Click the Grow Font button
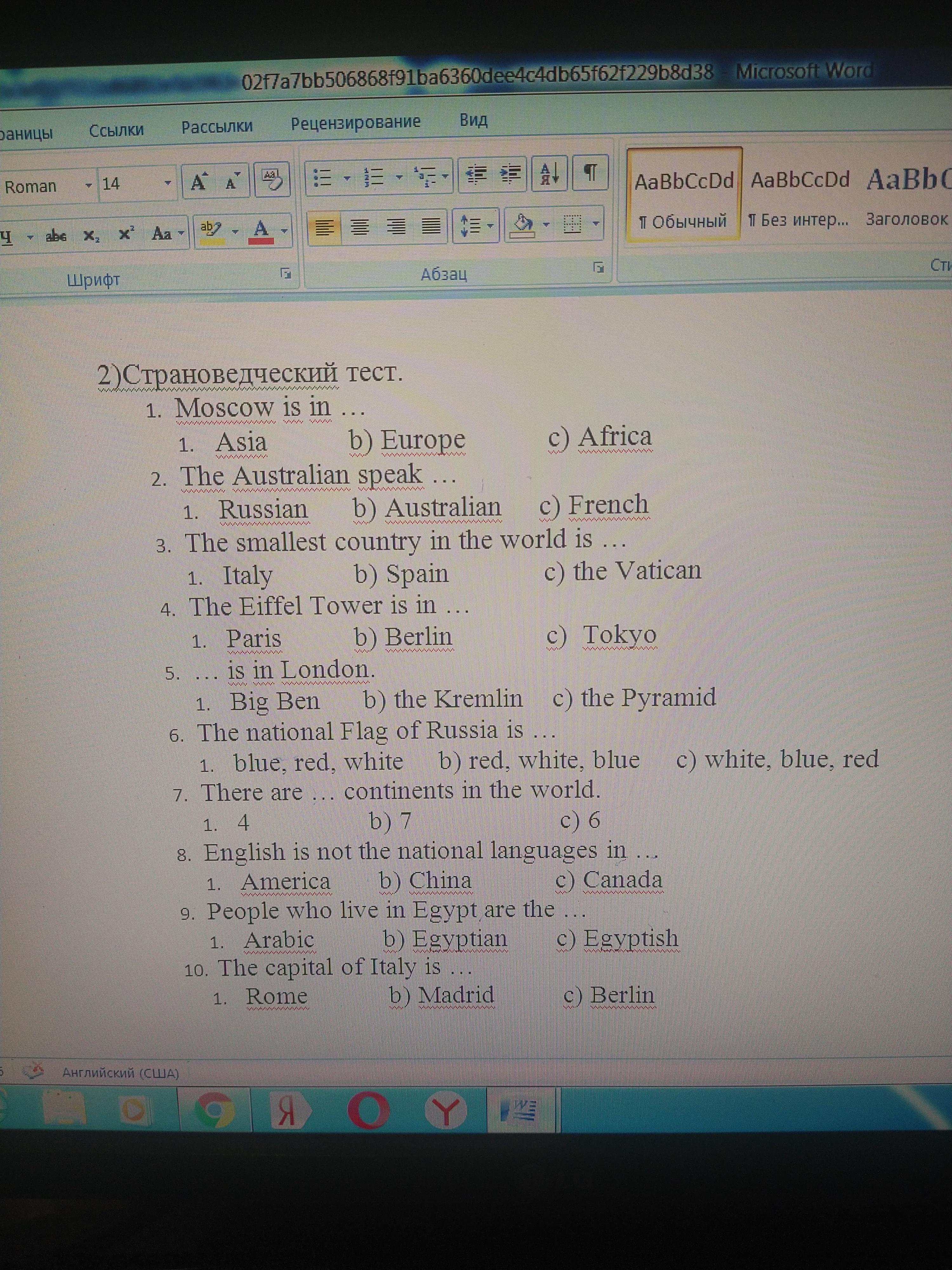952x1270 pixels. 198,182
